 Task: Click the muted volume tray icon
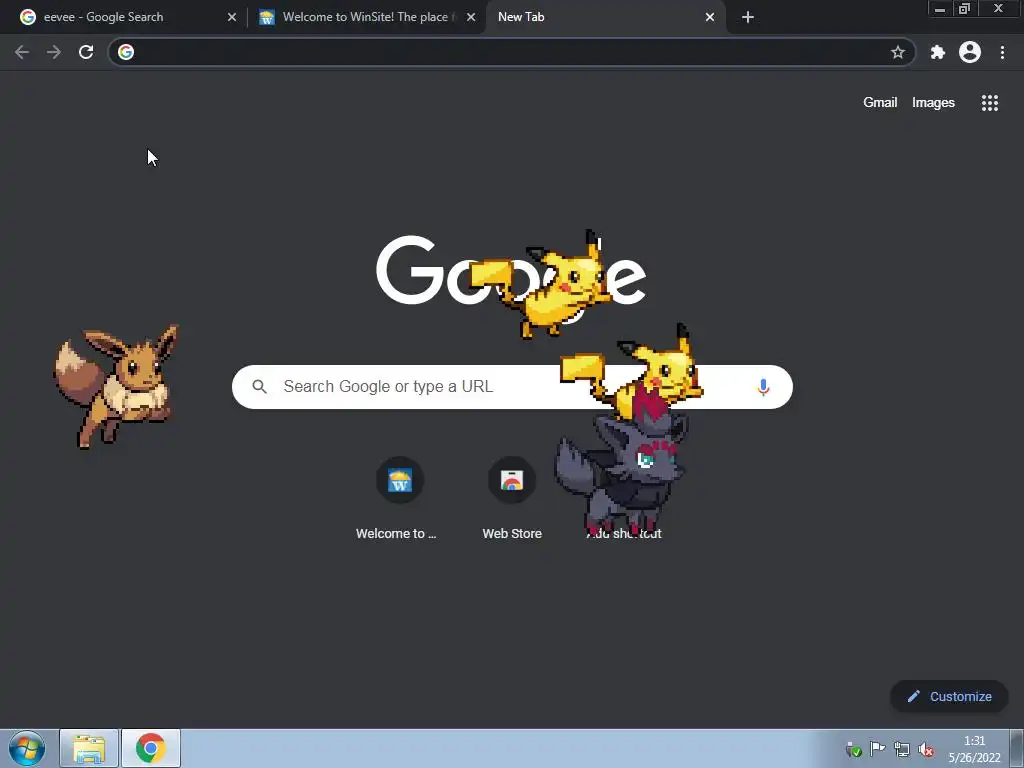tap(925, 749)
